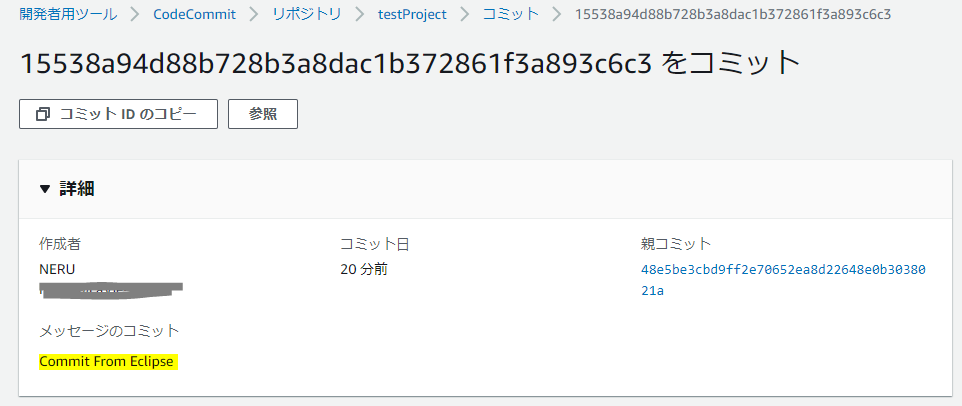This screenshot has width=962, height=406.
Task: Go to コミット breadcrumb link
Action: [510, 15]
